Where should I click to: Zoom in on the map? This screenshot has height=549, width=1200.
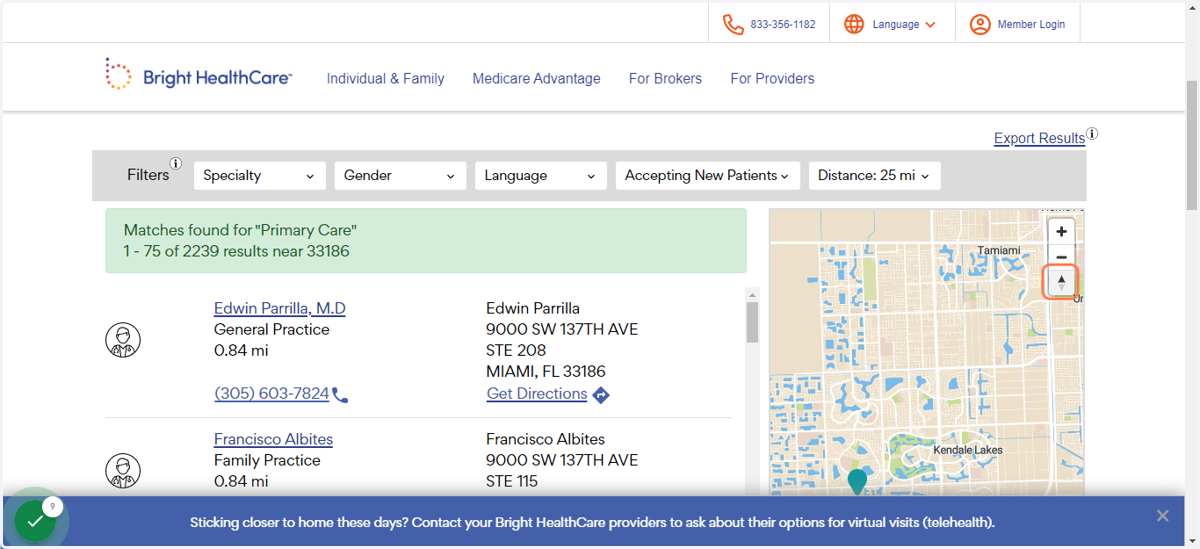[x=1061, y=231]
